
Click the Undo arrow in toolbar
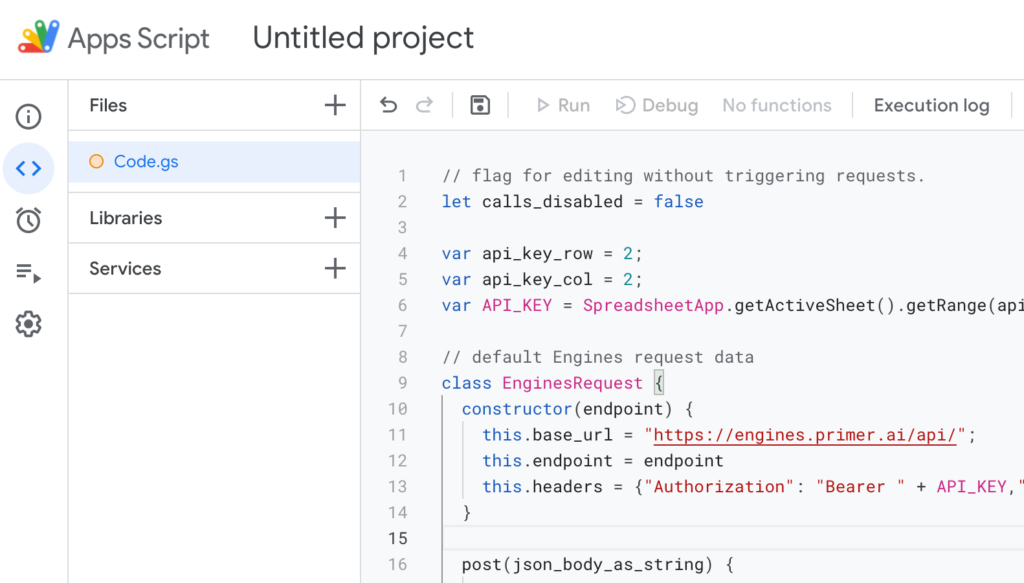click(x=389, y=105)
